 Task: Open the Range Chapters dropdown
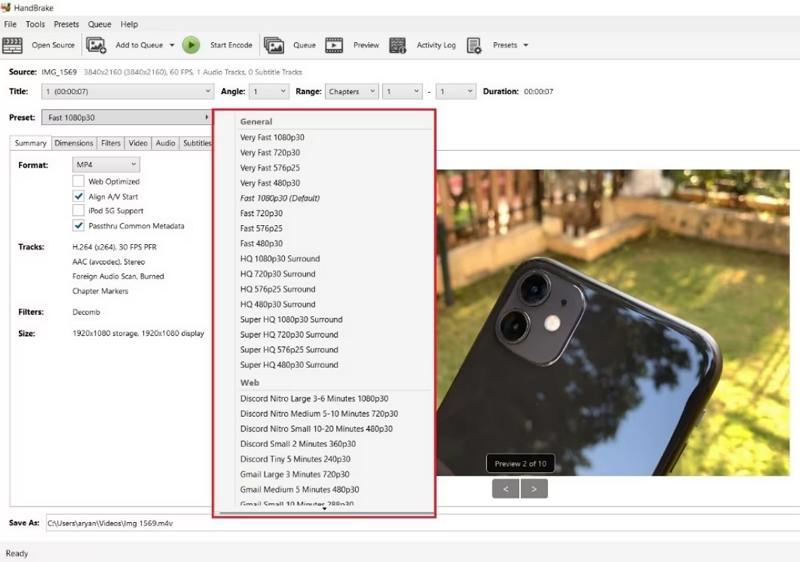(x=352, y=91)
